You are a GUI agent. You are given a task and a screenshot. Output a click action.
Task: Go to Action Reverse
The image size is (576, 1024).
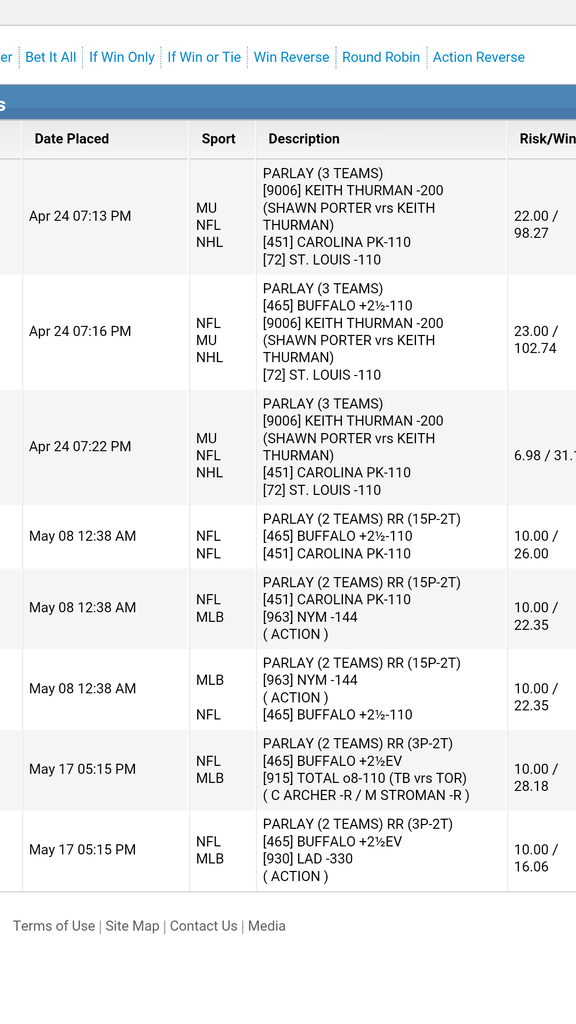(x=479, y=57)
